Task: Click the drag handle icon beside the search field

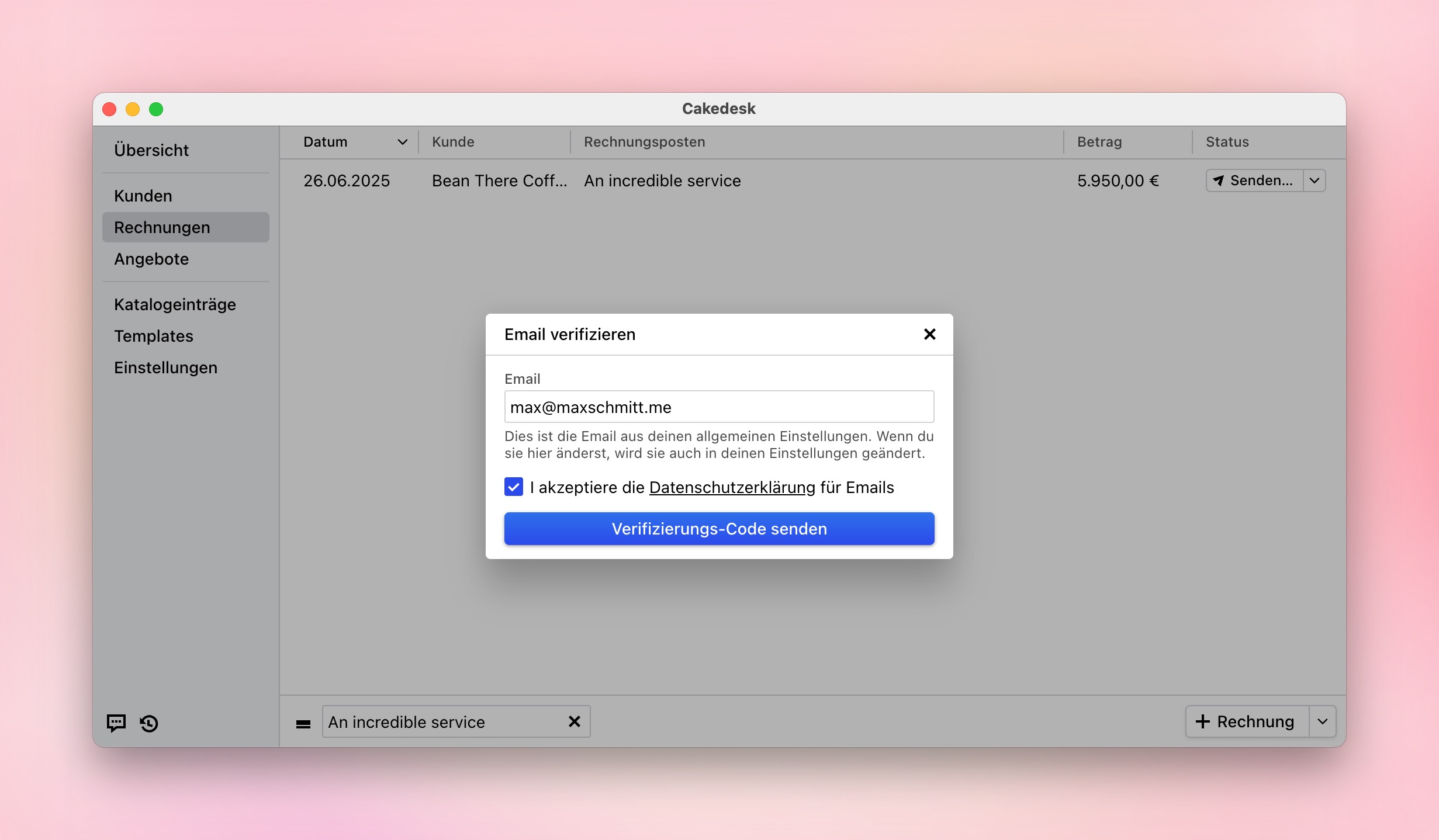Action: point(303,723)
